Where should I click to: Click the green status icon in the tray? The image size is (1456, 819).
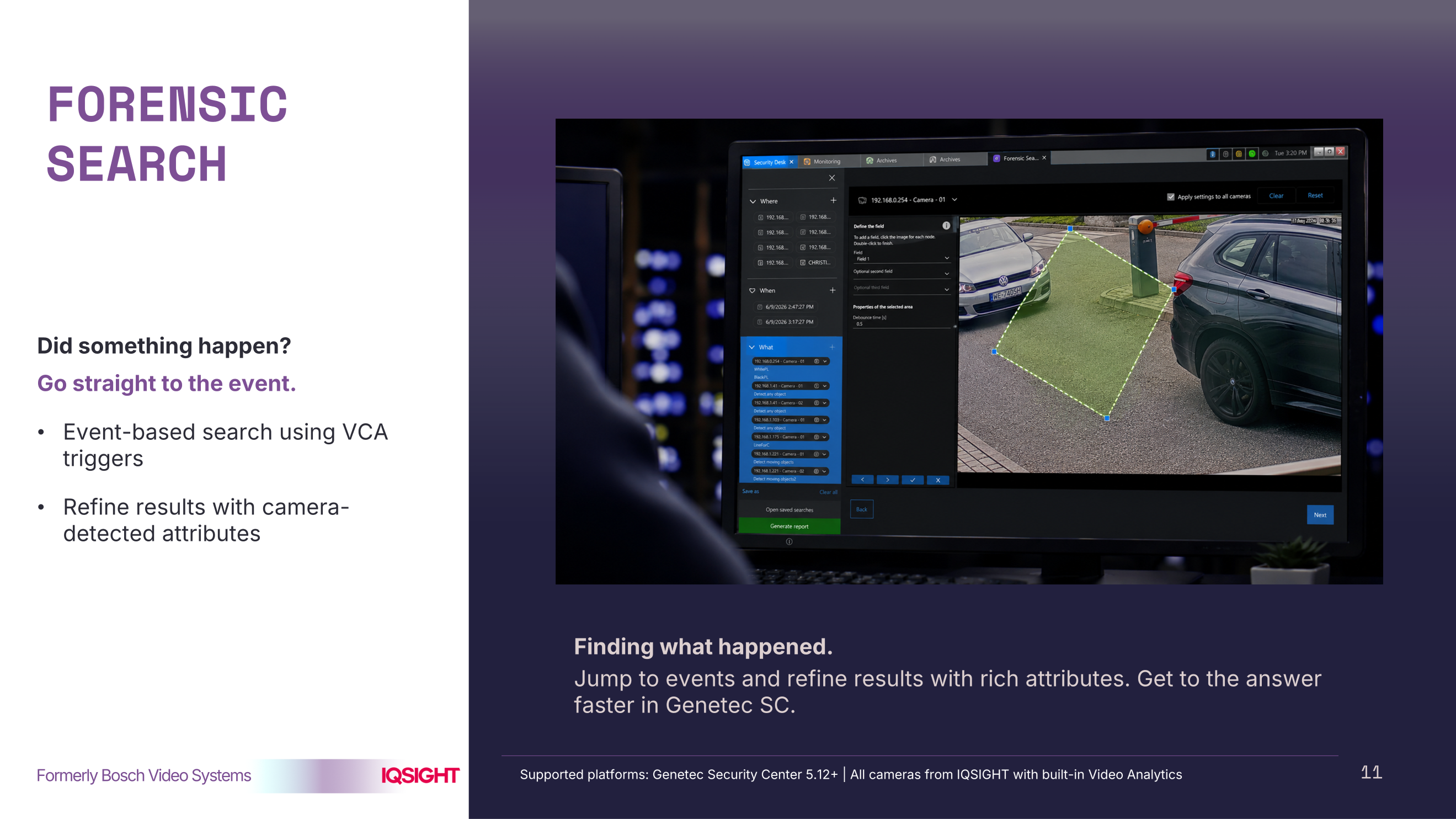click(1252, 153)
